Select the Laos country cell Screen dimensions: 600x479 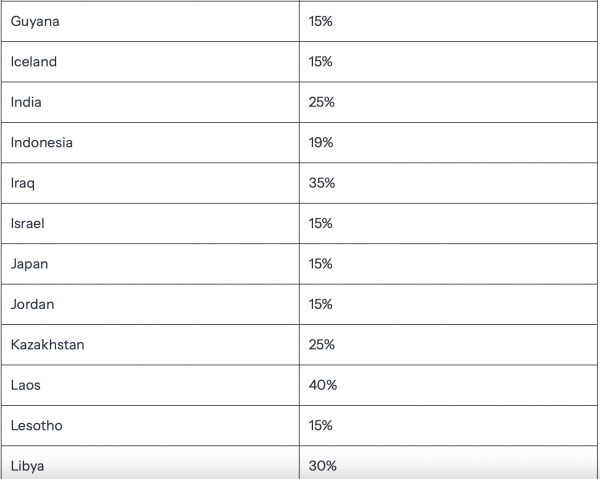26,385
